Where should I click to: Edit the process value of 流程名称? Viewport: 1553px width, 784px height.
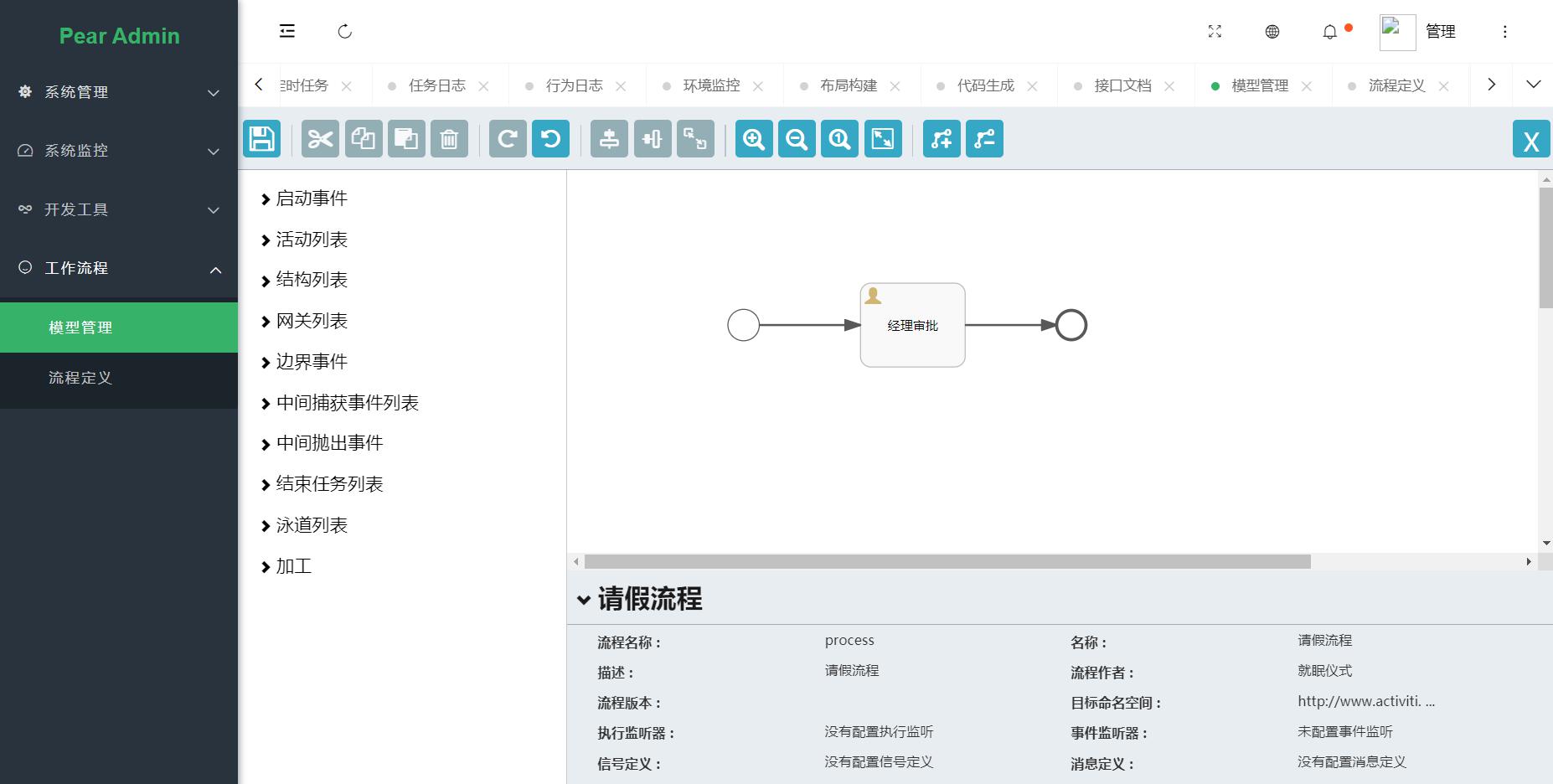tap(849, 641)
